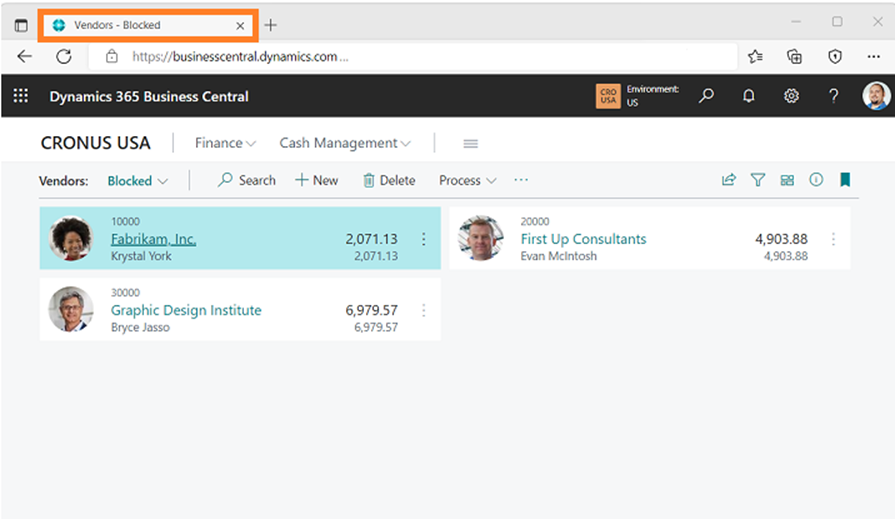Click Search in the action bar
This screenshot has width=895, height=519.
[247, 180]
